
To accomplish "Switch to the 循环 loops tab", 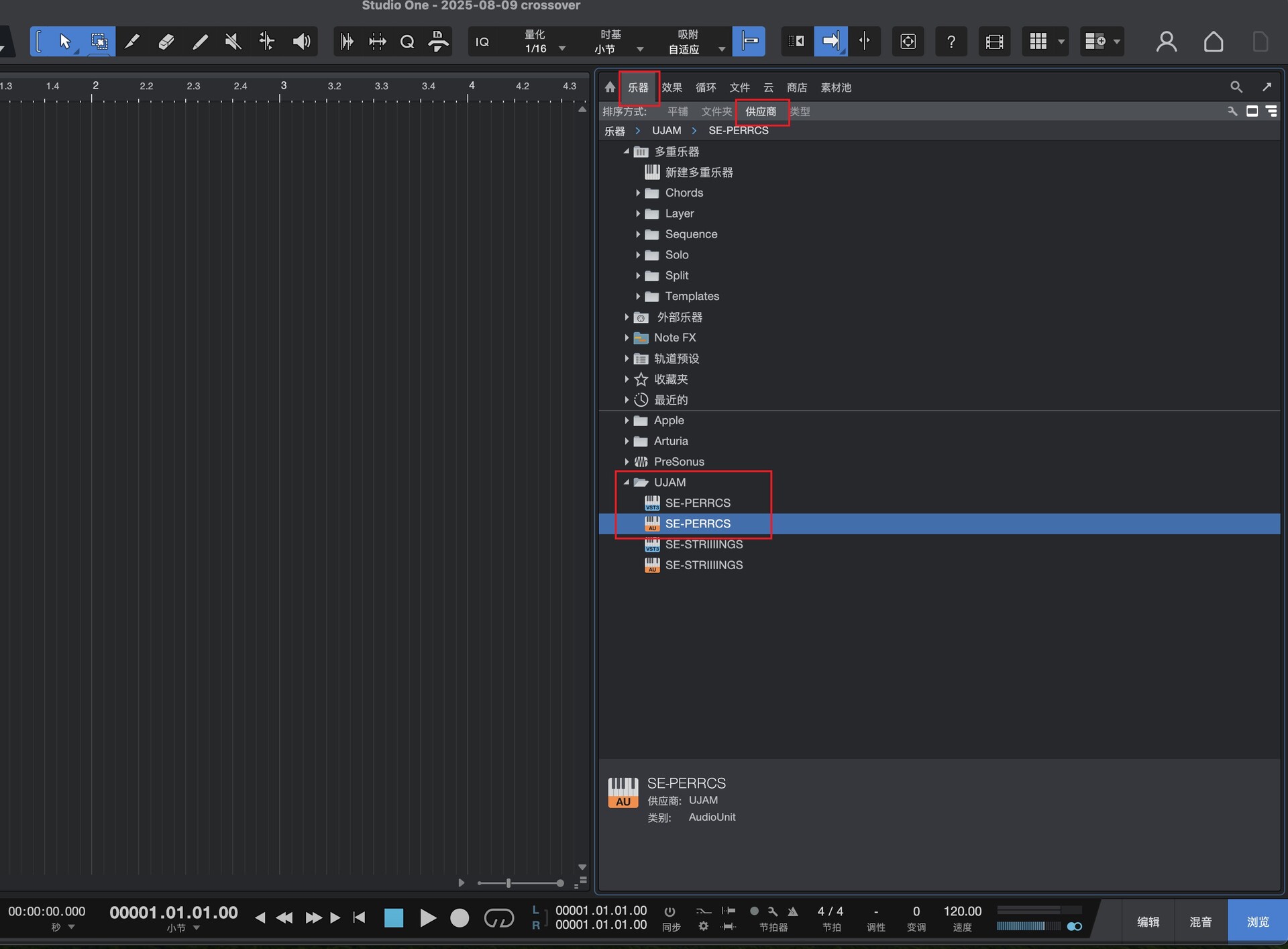I will (x=706, y=87).
